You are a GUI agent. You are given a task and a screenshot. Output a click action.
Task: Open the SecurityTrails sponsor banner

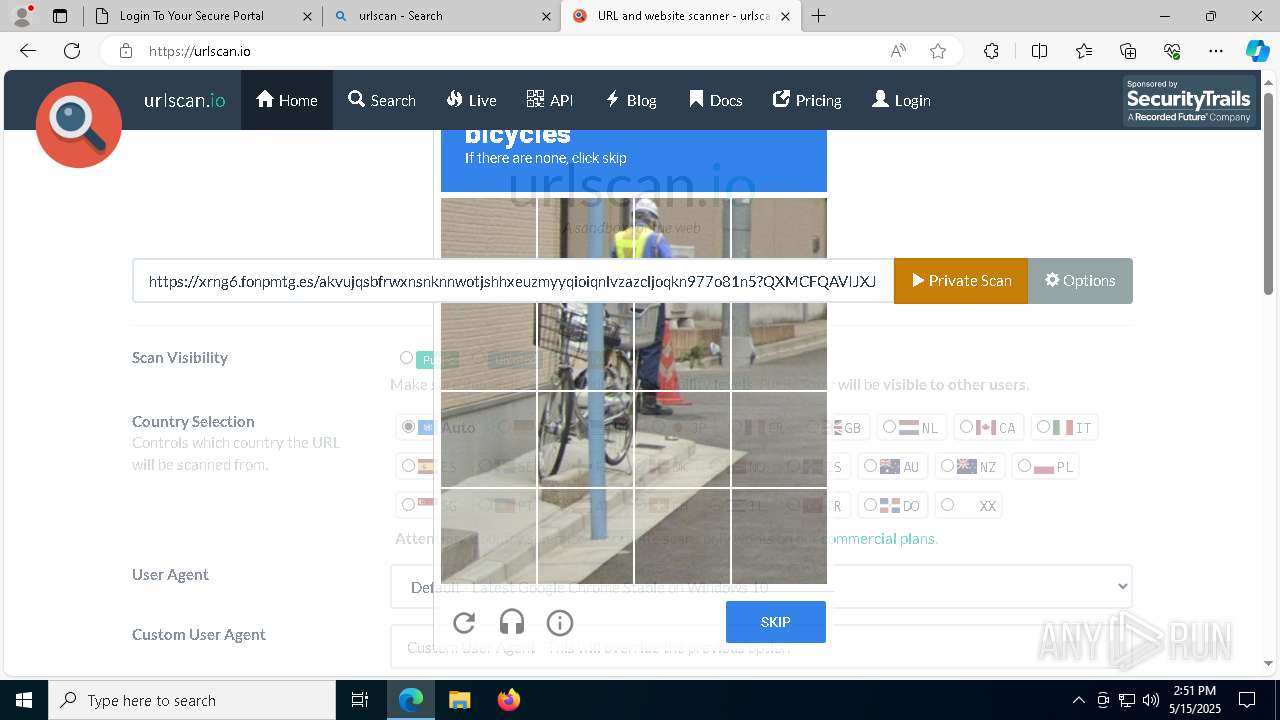click(1189, 101)
